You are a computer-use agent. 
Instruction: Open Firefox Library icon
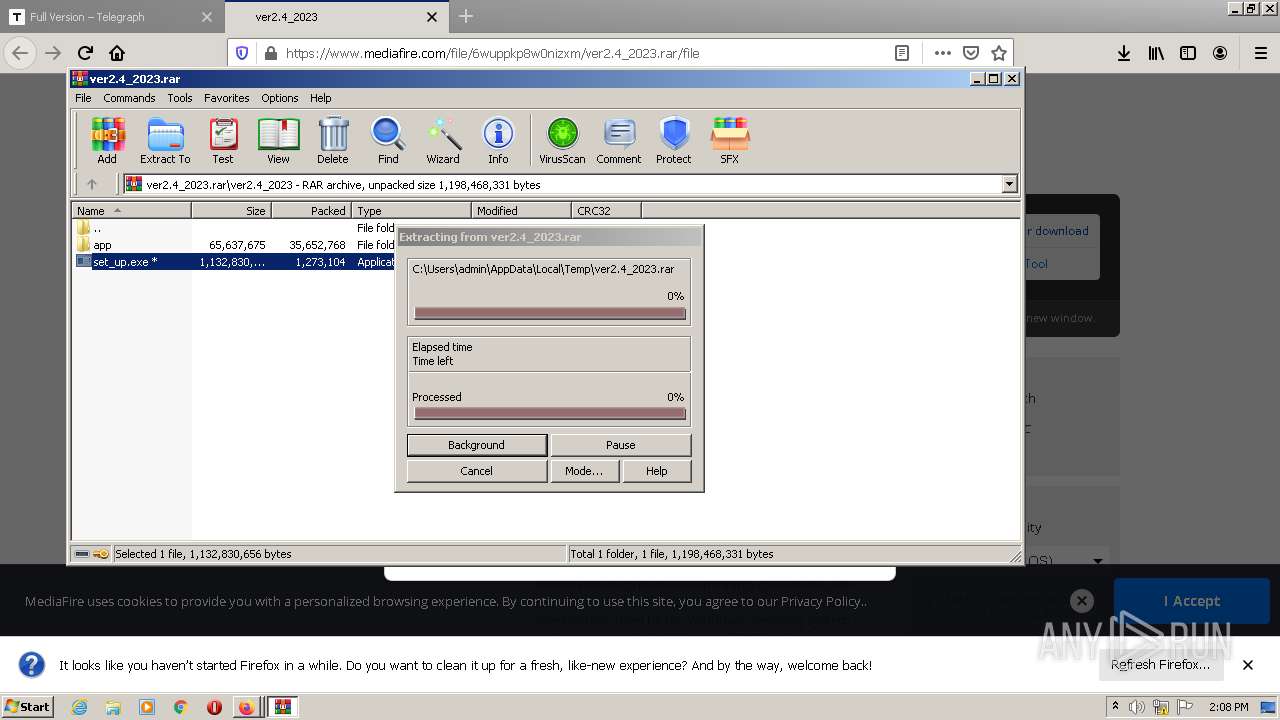pyautogui.click(x=1156, y=53)
